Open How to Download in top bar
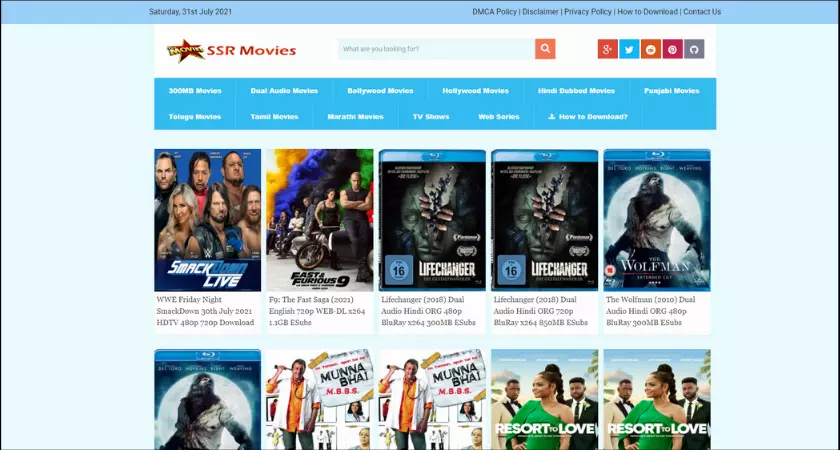840x450 pixels. (x=647, y=11)
